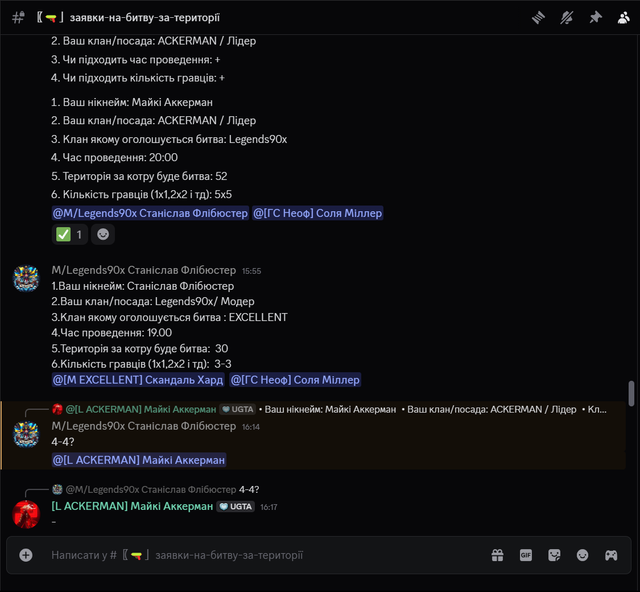
Task: Toggle the checkmark reaction with count 1
Action: [70, 234]
